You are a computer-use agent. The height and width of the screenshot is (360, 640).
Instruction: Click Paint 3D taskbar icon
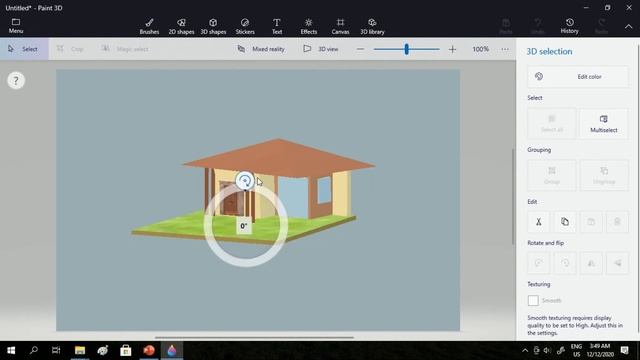point(172,350)
